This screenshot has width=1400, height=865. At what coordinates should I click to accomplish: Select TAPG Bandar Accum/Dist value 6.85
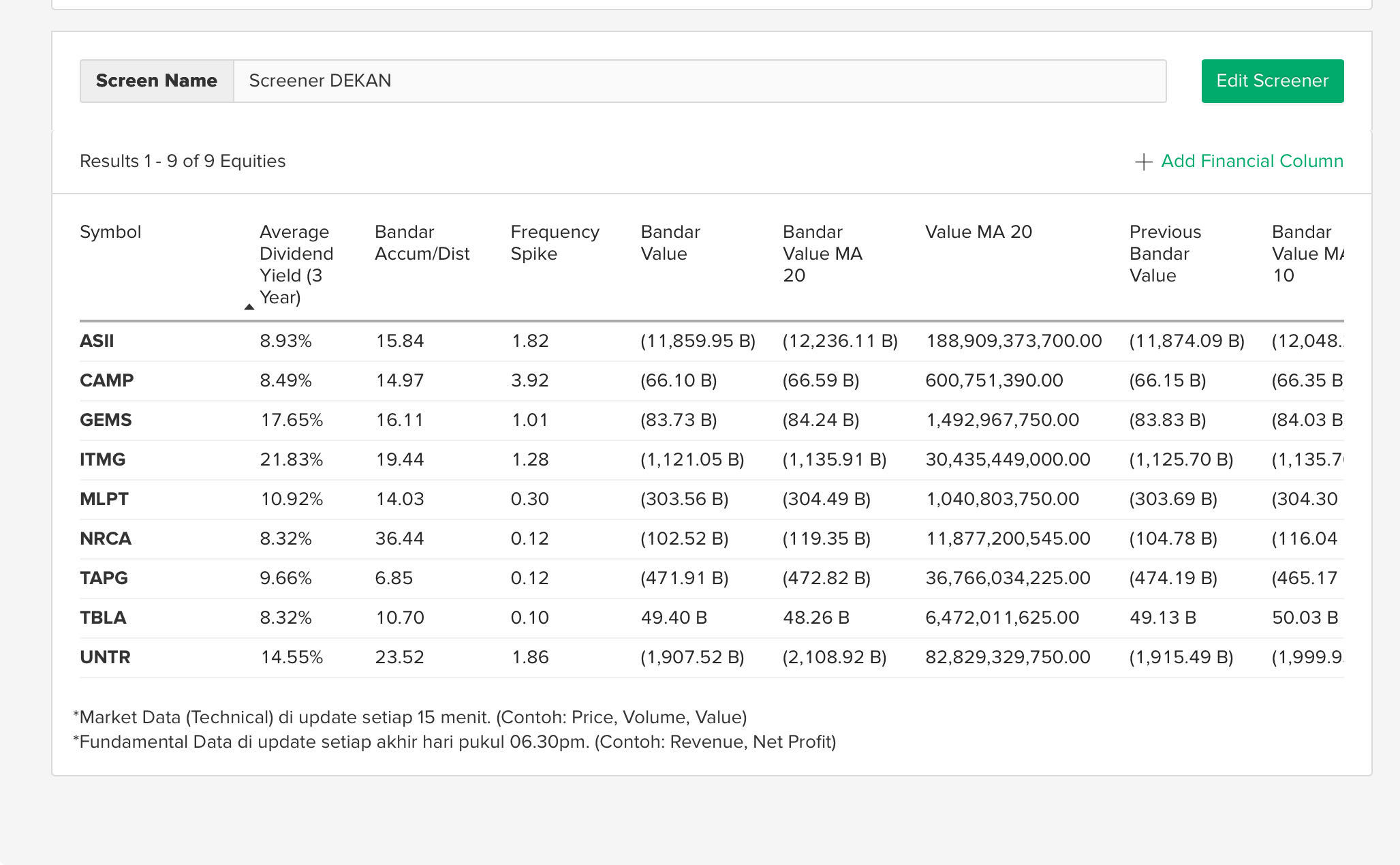(x=394, y=578)
